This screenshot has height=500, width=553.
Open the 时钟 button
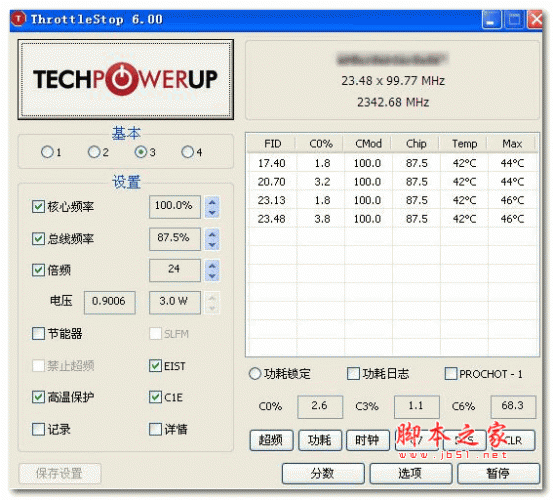click(368, 440)
